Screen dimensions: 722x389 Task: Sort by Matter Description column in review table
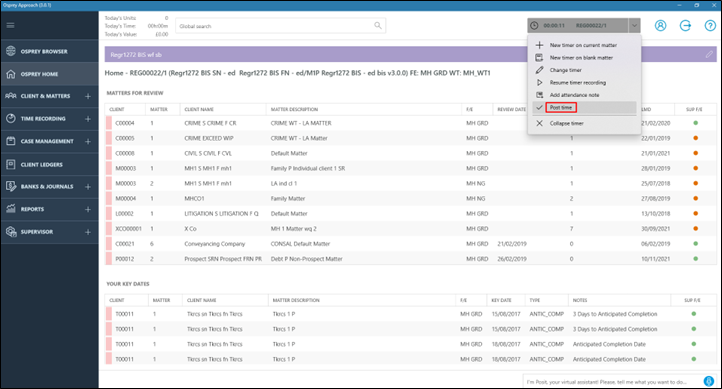click(294, 109)
